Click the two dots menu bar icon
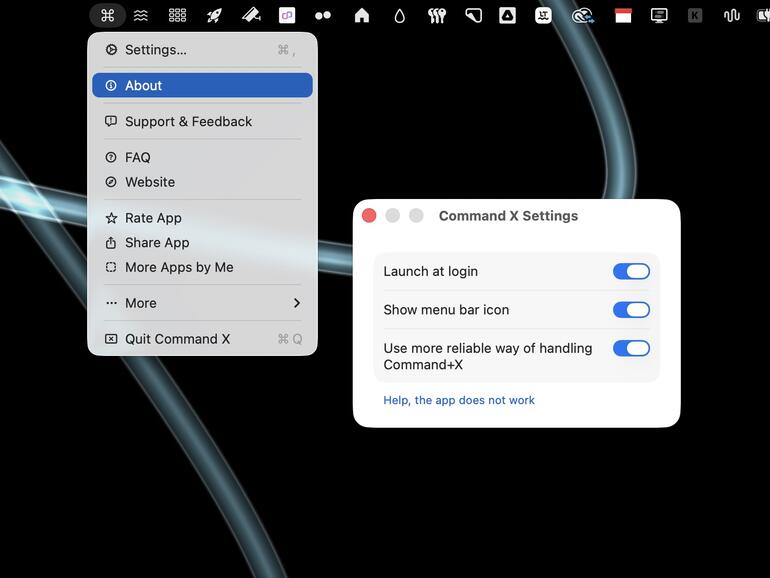The height and width of the screenshot is (578, 770). [323, 16]
